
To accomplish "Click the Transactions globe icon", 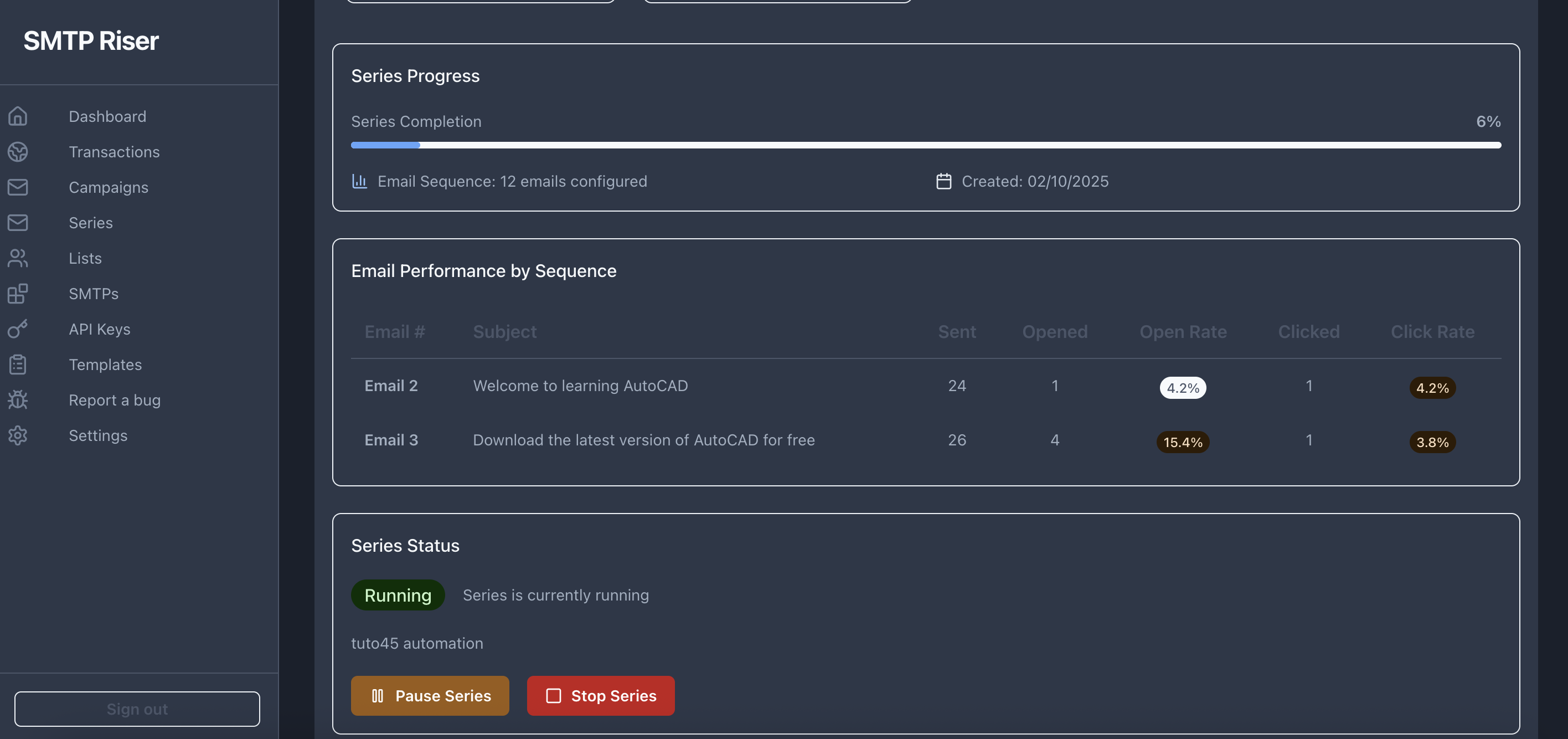I will (18, 152).
